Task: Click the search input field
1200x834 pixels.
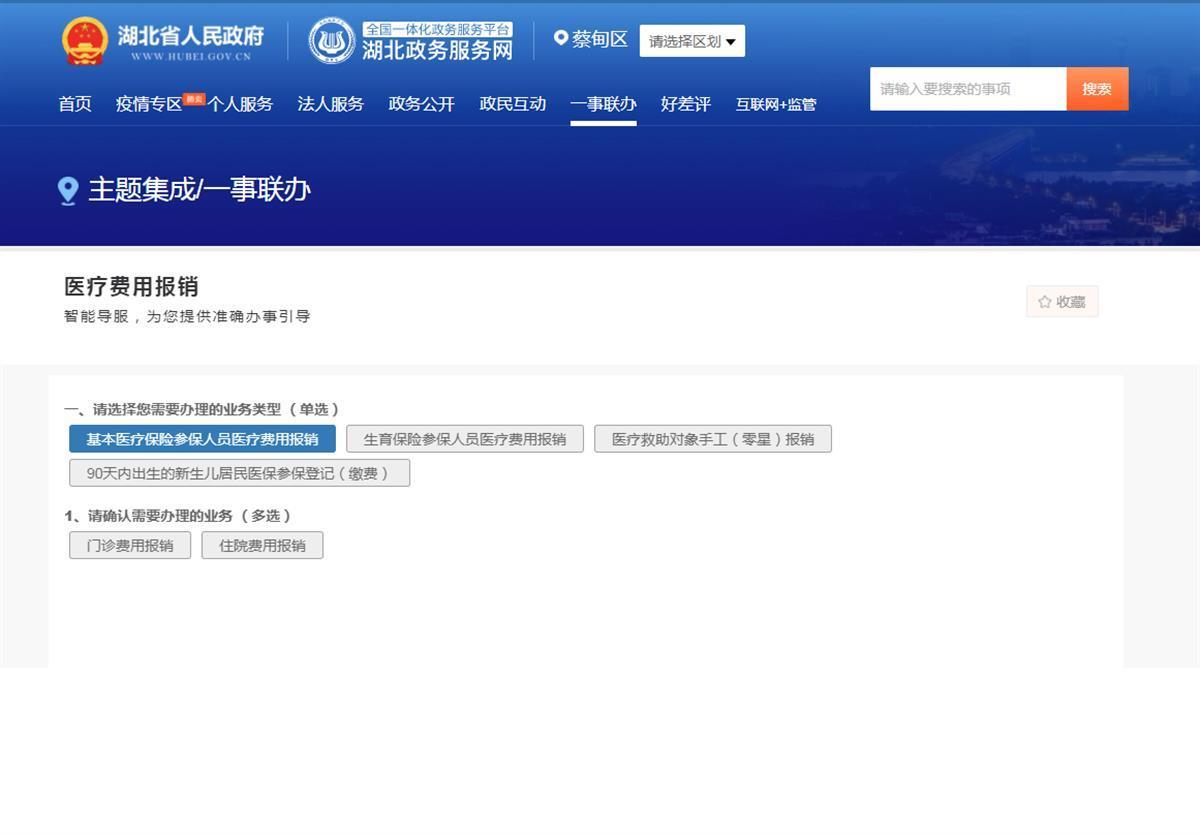Action: 967,89
